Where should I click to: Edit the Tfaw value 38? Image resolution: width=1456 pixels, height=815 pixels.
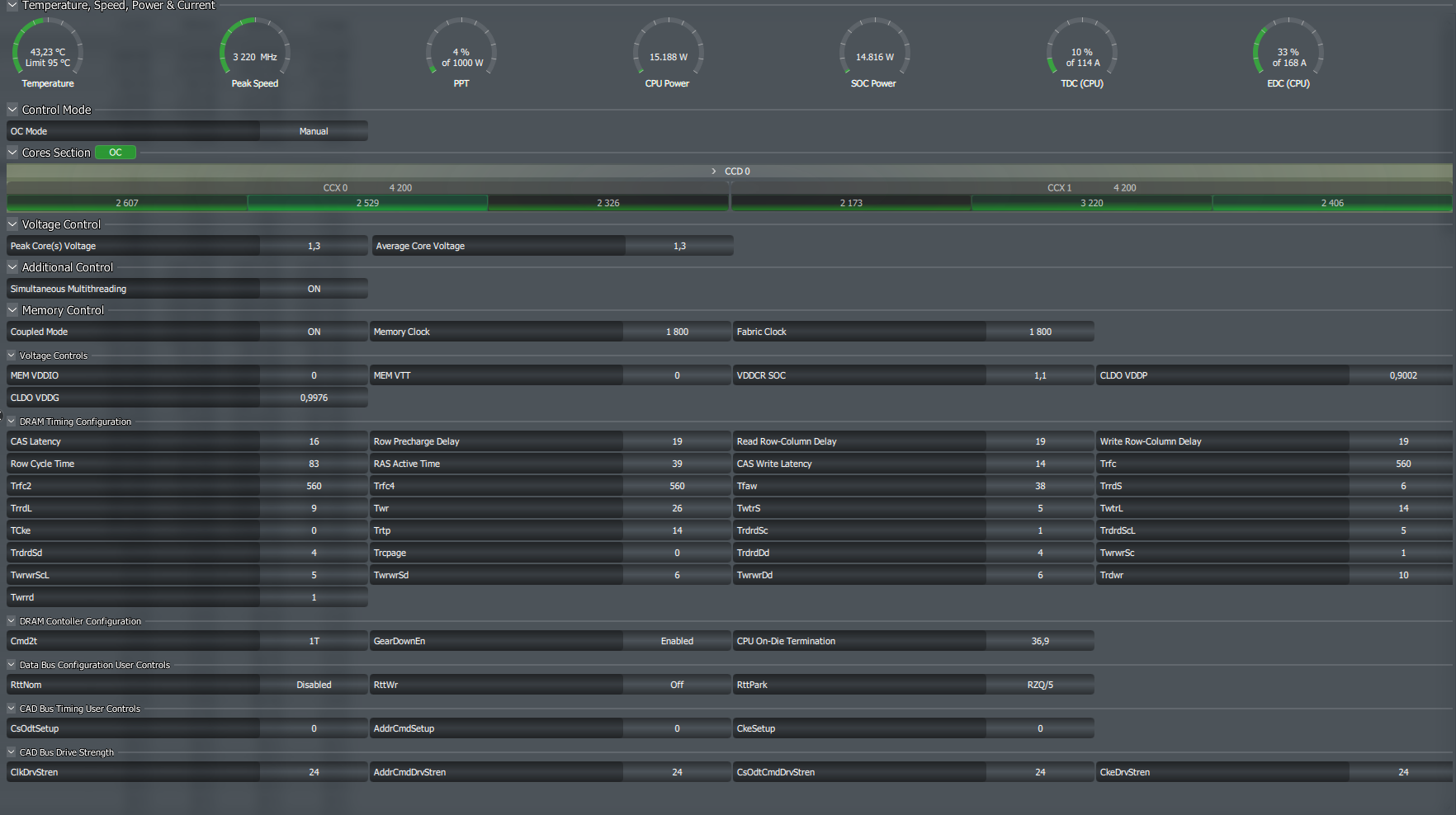[x=1040, y=486]
